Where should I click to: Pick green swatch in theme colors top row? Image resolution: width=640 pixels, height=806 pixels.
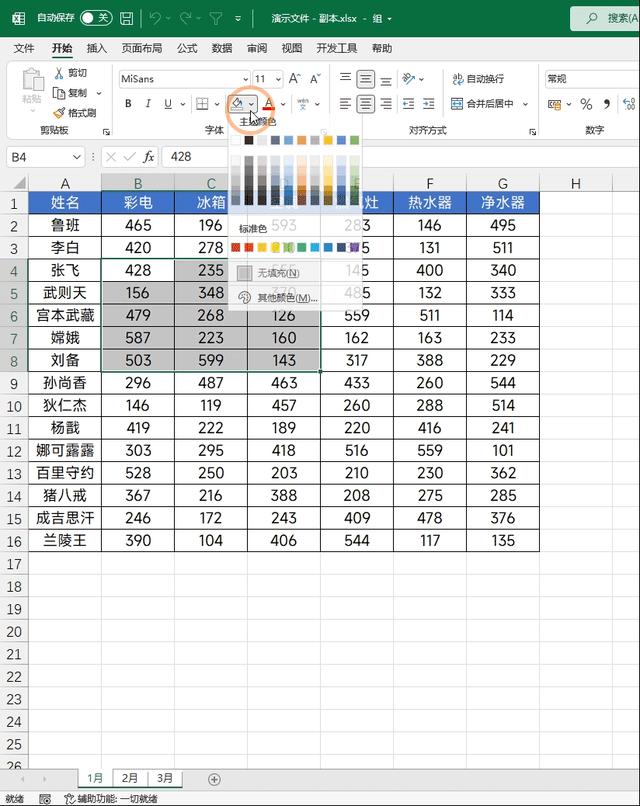coord(354,140)
